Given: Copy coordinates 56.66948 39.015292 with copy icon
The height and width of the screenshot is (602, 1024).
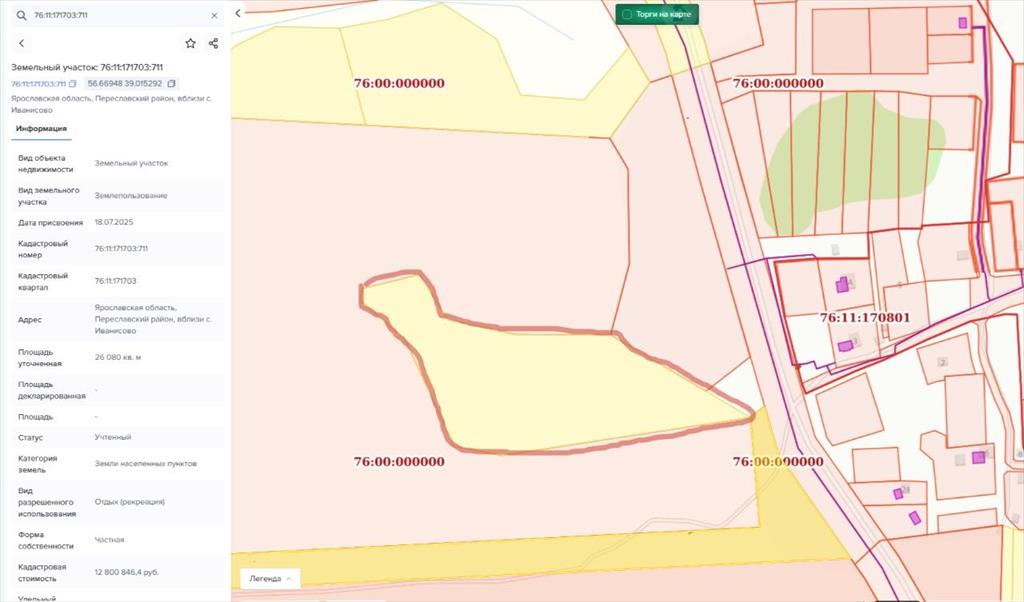Looking at the screenshot, I should (171, 84).
